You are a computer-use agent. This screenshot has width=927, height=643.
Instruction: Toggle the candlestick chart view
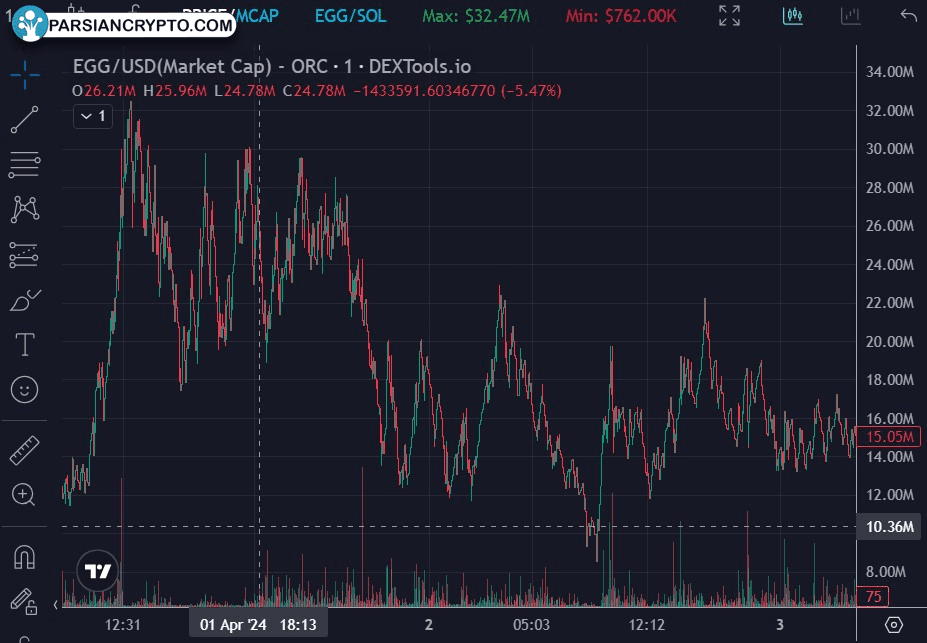[795, 16]
